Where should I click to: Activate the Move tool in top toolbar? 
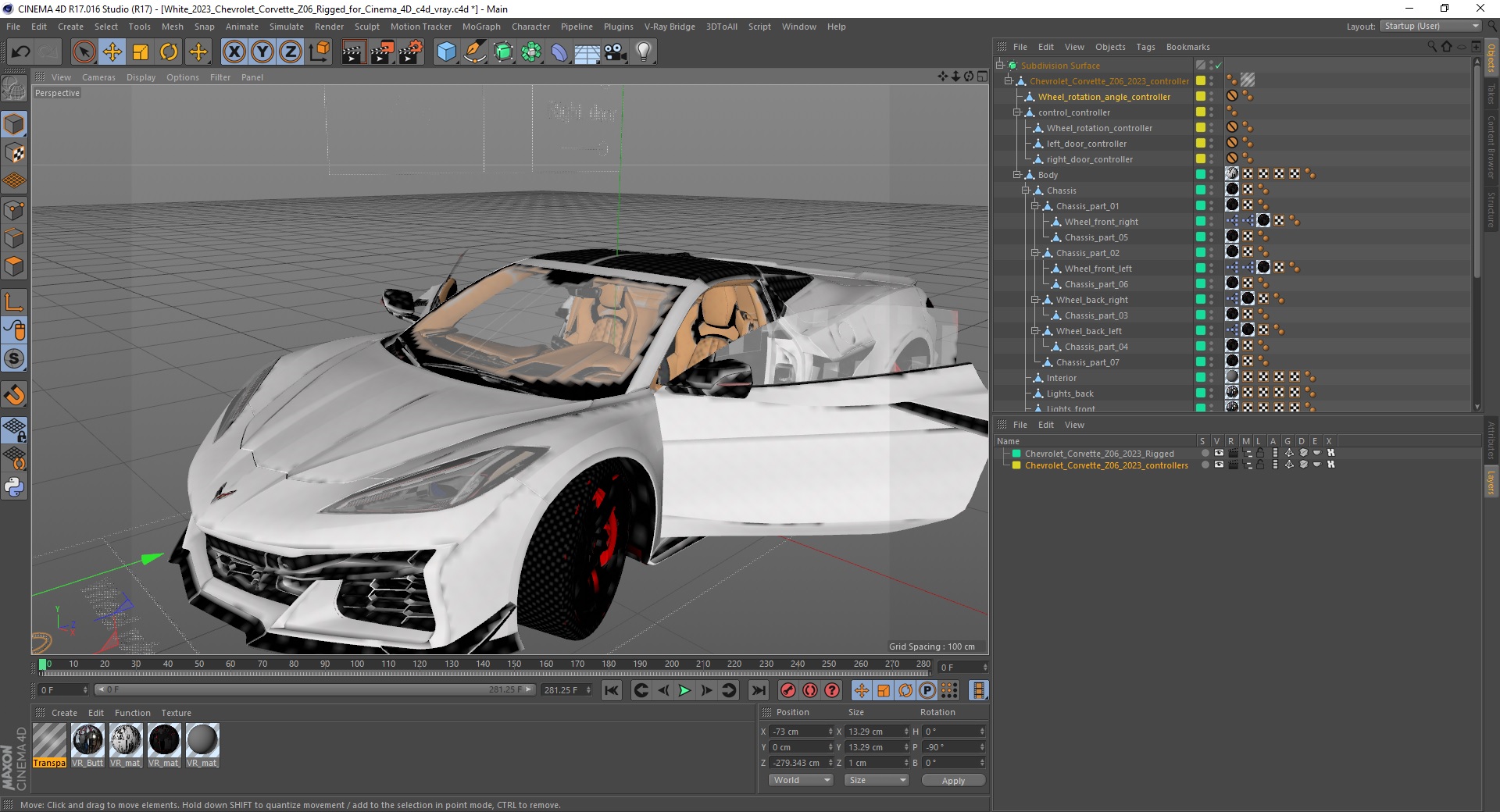(x=112, y=52)
